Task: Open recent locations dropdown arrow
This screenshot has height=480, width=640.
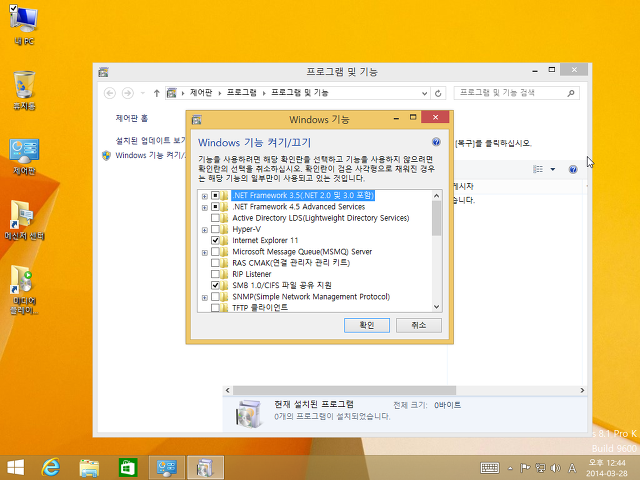Action: pyautogui.click(x=142, y=93)
